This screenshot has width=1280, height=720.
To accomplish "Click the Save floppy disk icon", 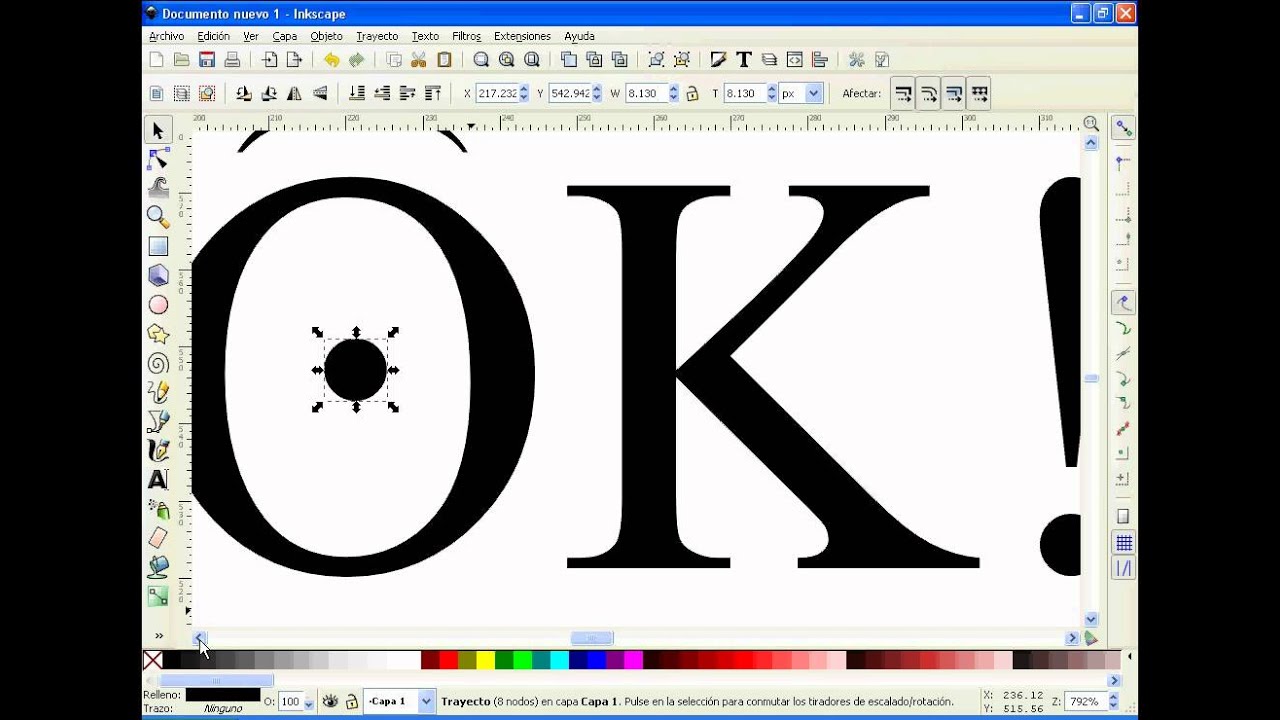I will [x=207, y=60].
